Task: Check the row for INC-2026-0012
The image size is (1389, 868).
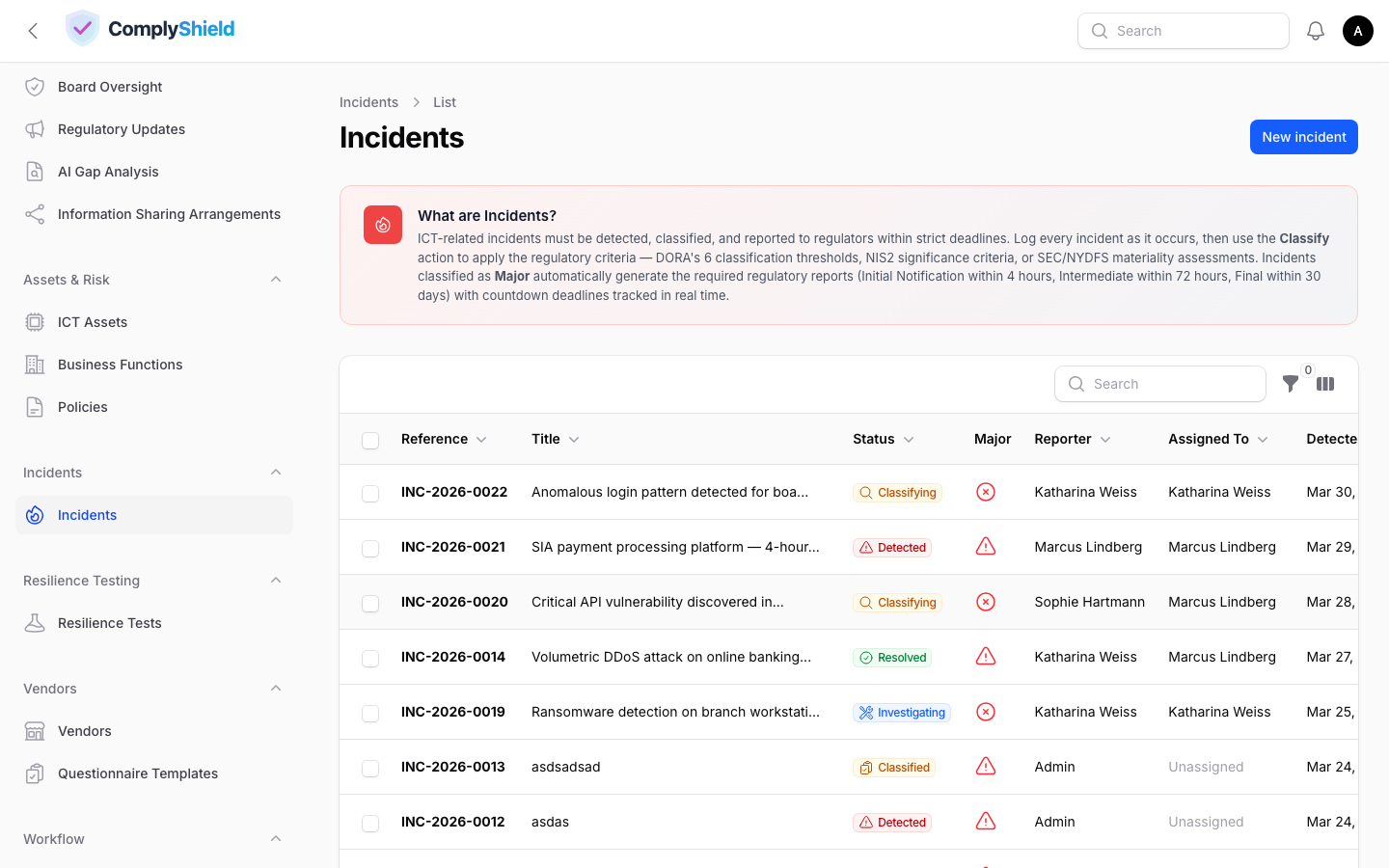Action: tap(370, 824)
